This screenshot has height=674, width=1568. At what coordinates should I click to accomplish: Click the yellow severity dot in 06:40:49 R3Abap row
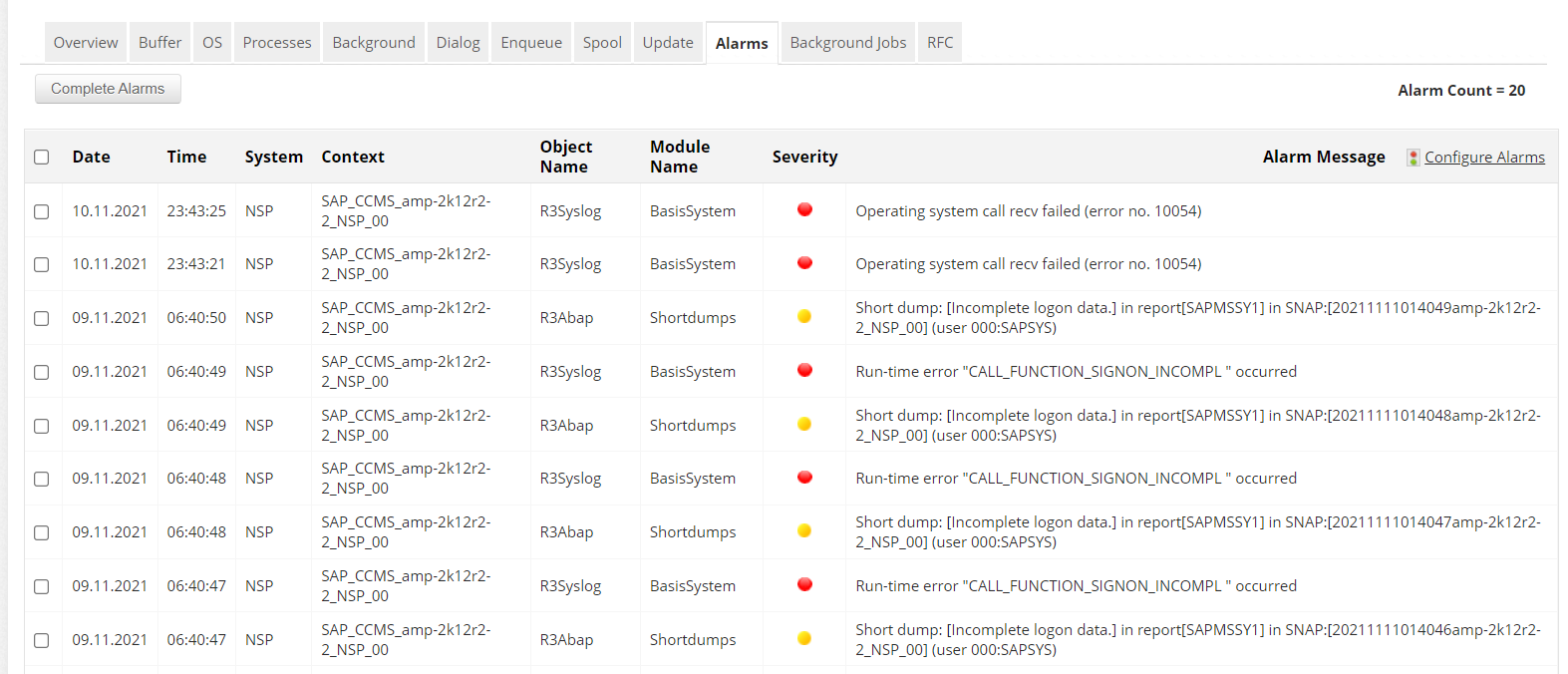(804, 425)
